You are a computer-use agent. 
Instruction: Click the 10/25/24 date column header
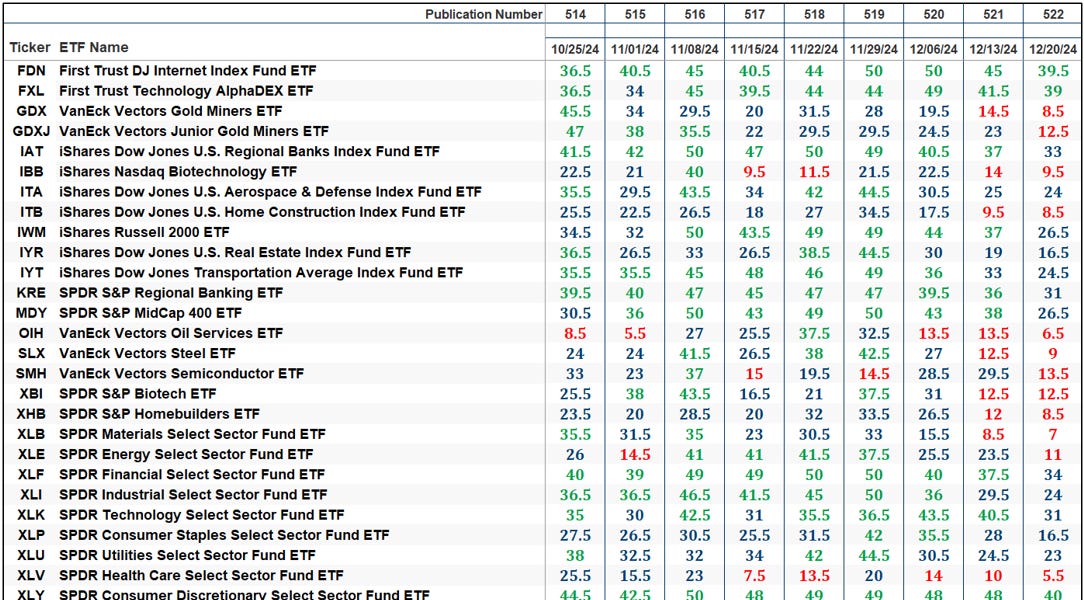574,49
